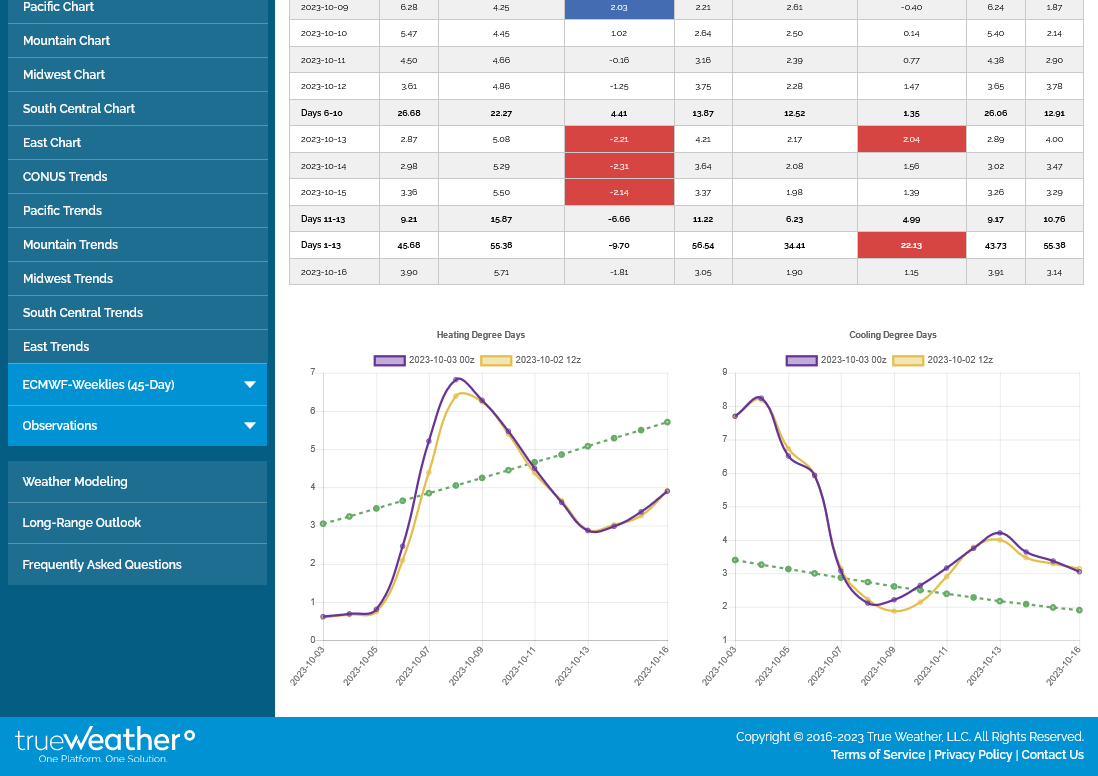Click the Heating Degree Days peak data point
Image resolution: width=1098 pixels, height=776 pixels.
[456, 380]
